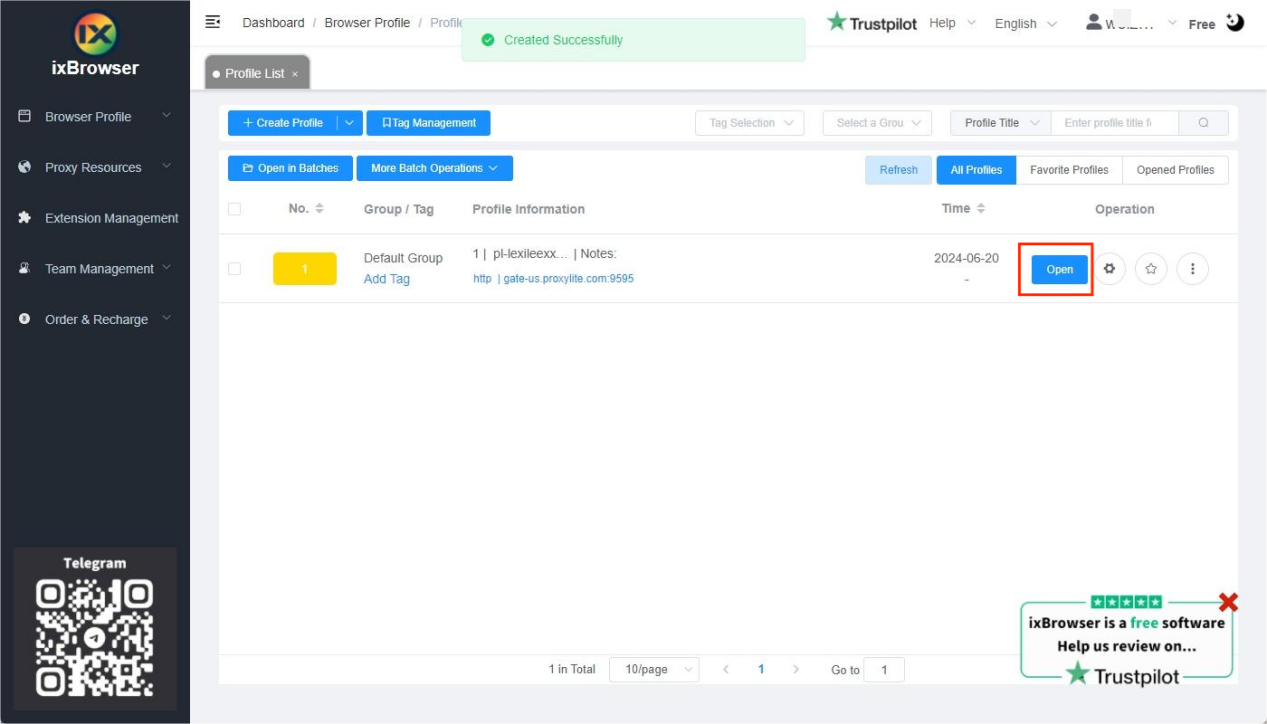Open the Help dropdown menu
Viewport: 1267px width, 724px height.
tap(952, 22)
